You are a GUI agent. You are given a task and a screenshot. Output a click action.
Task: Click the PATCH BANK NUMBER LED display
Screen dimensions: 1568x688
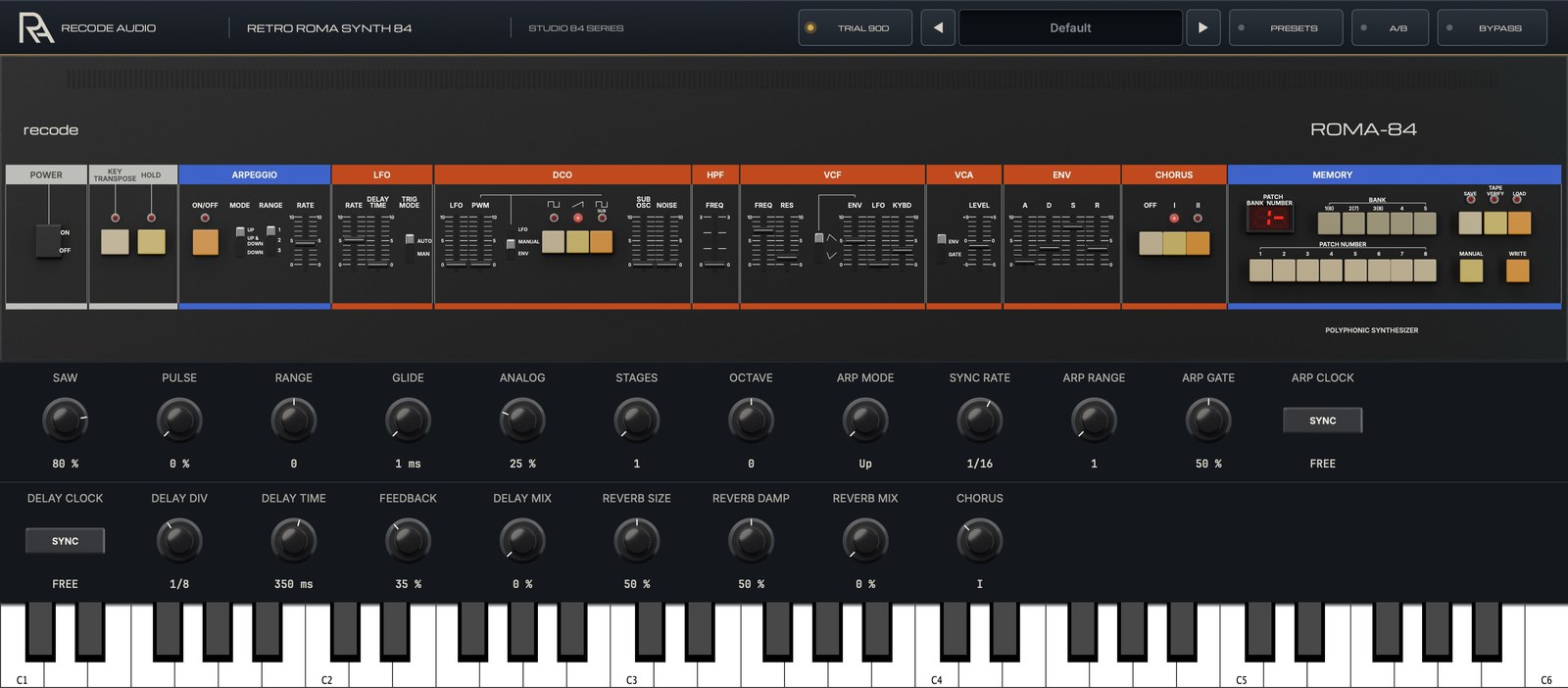pyautogui.click(x=1269, y=219)
